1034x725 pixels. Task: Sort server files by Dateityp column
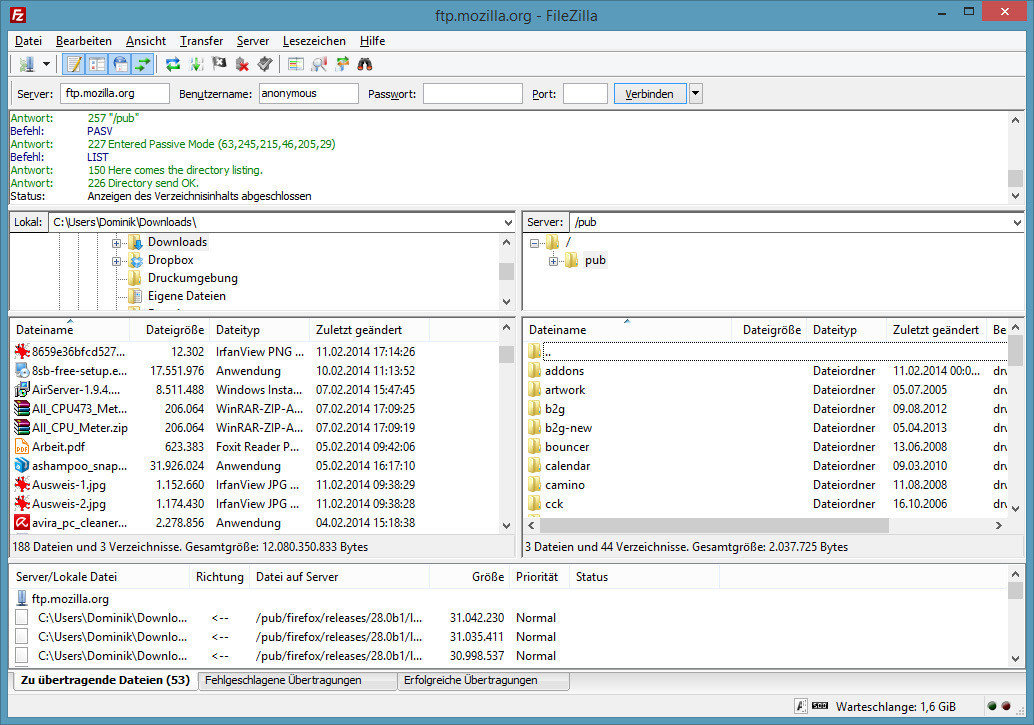[x=847, y=330]
